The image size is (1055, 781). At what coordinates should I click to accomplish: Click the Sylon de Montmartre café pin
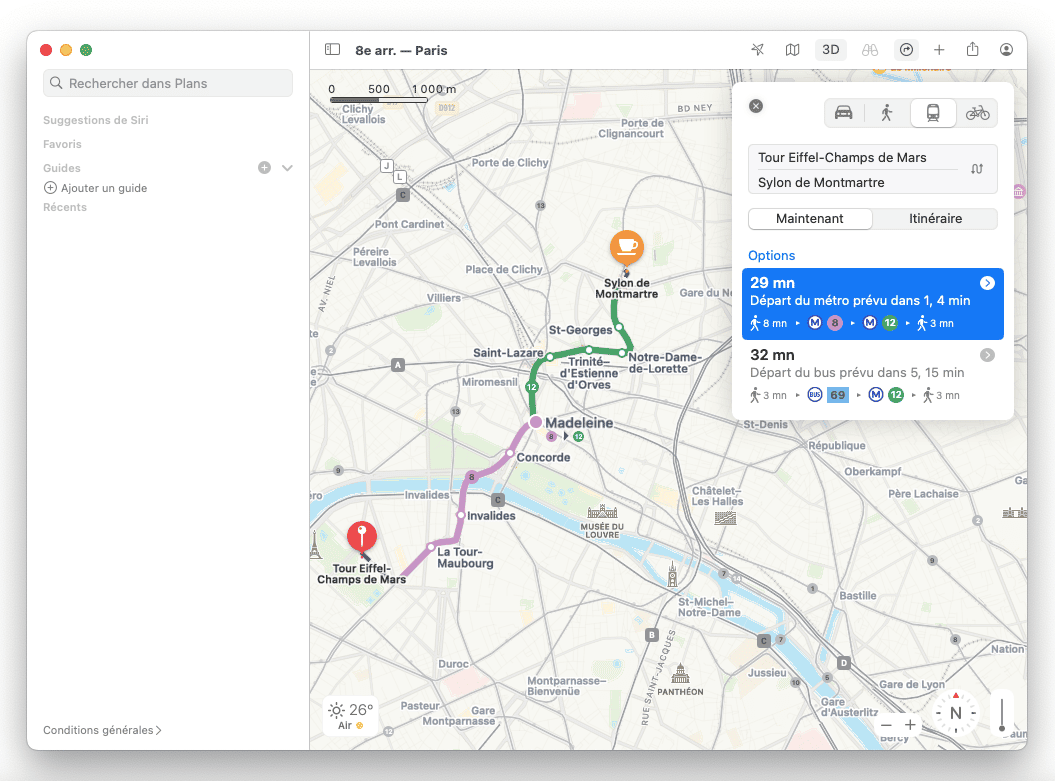click(x=626, y=248)
